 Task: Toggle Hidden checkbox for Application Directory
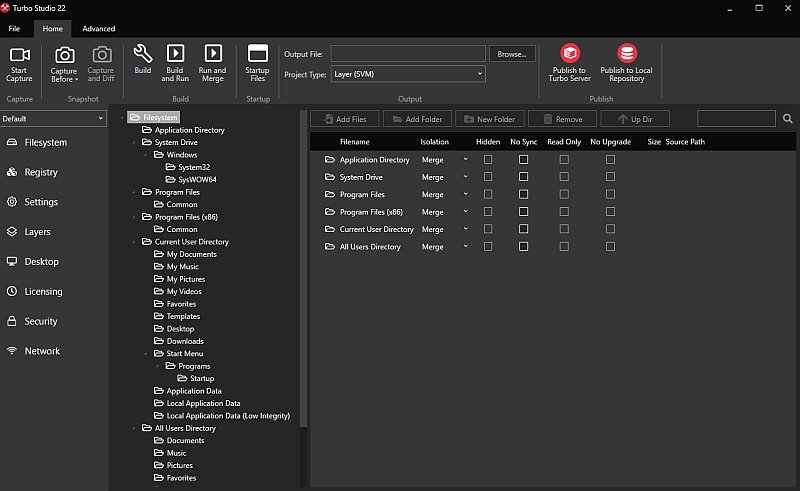coord(488,160)
